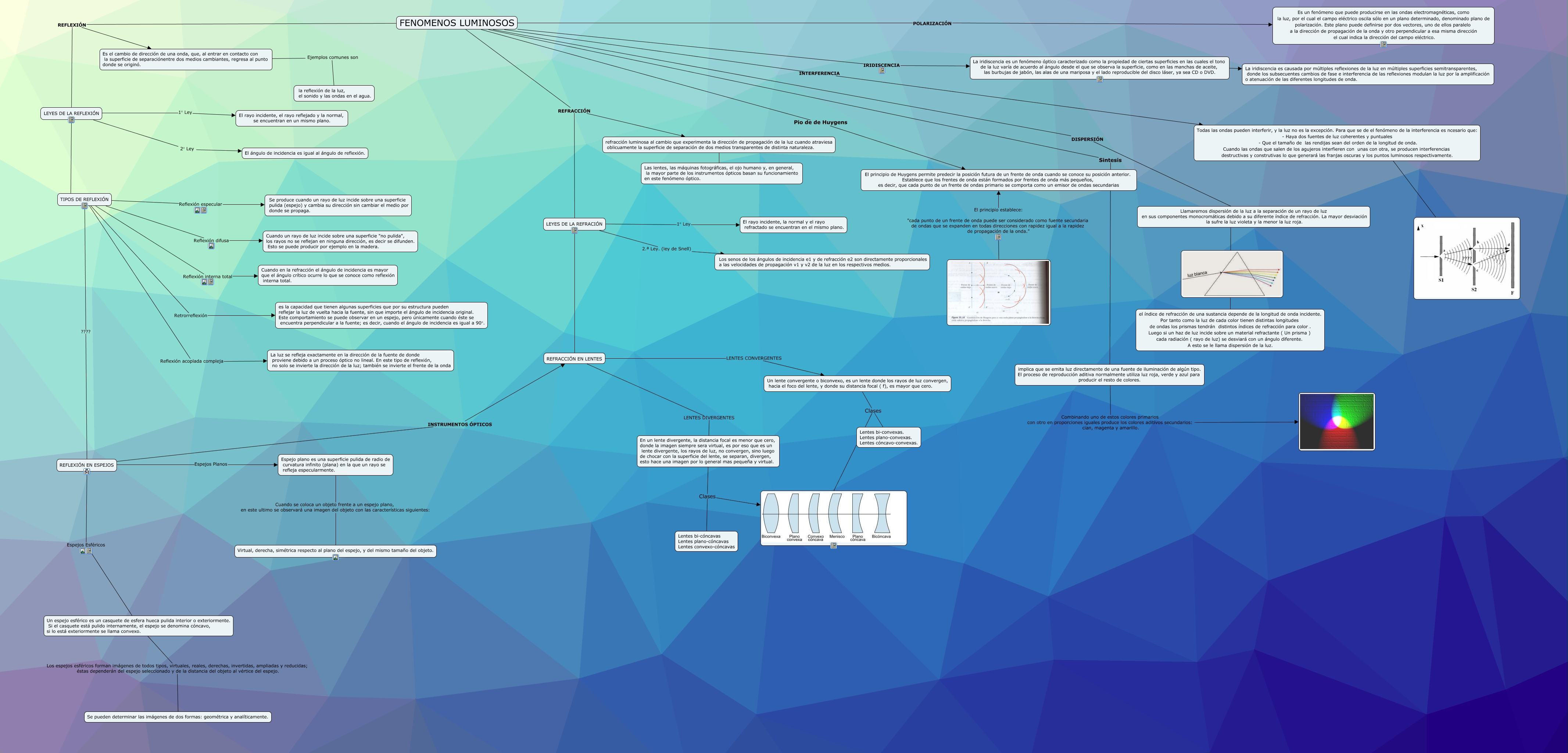Click the Huygens wavefront construction figure
Screen dimensions: 1568x753
pos(998,292)
